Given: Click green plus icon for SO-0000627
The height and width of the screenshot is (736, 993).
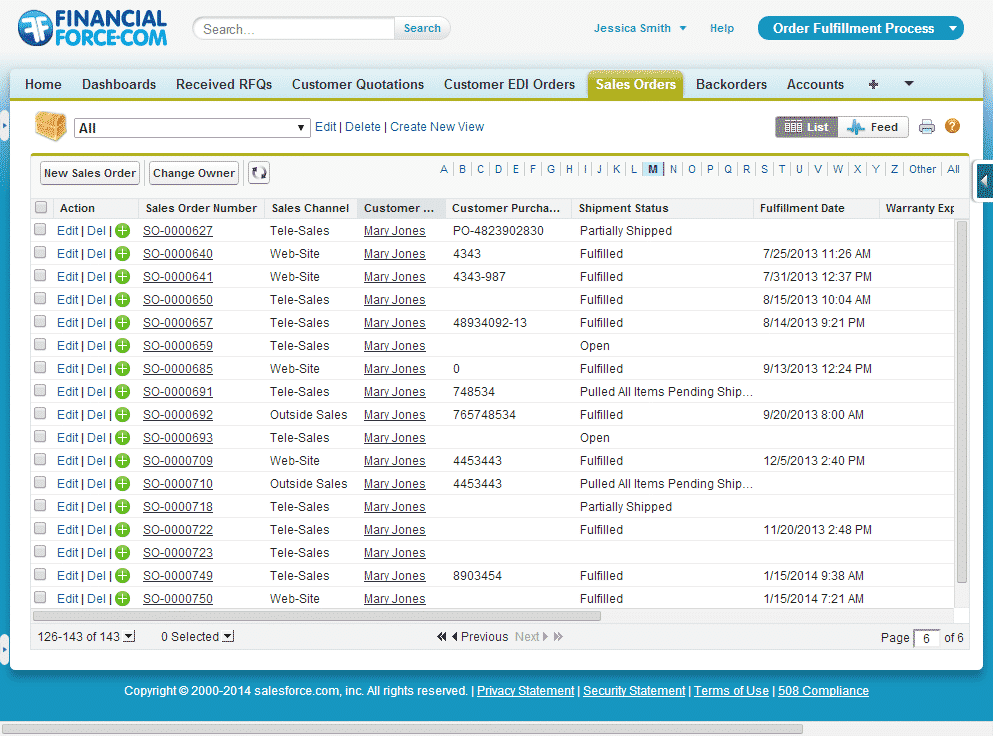Looking at the screenshot, I should tap(123, 231).
